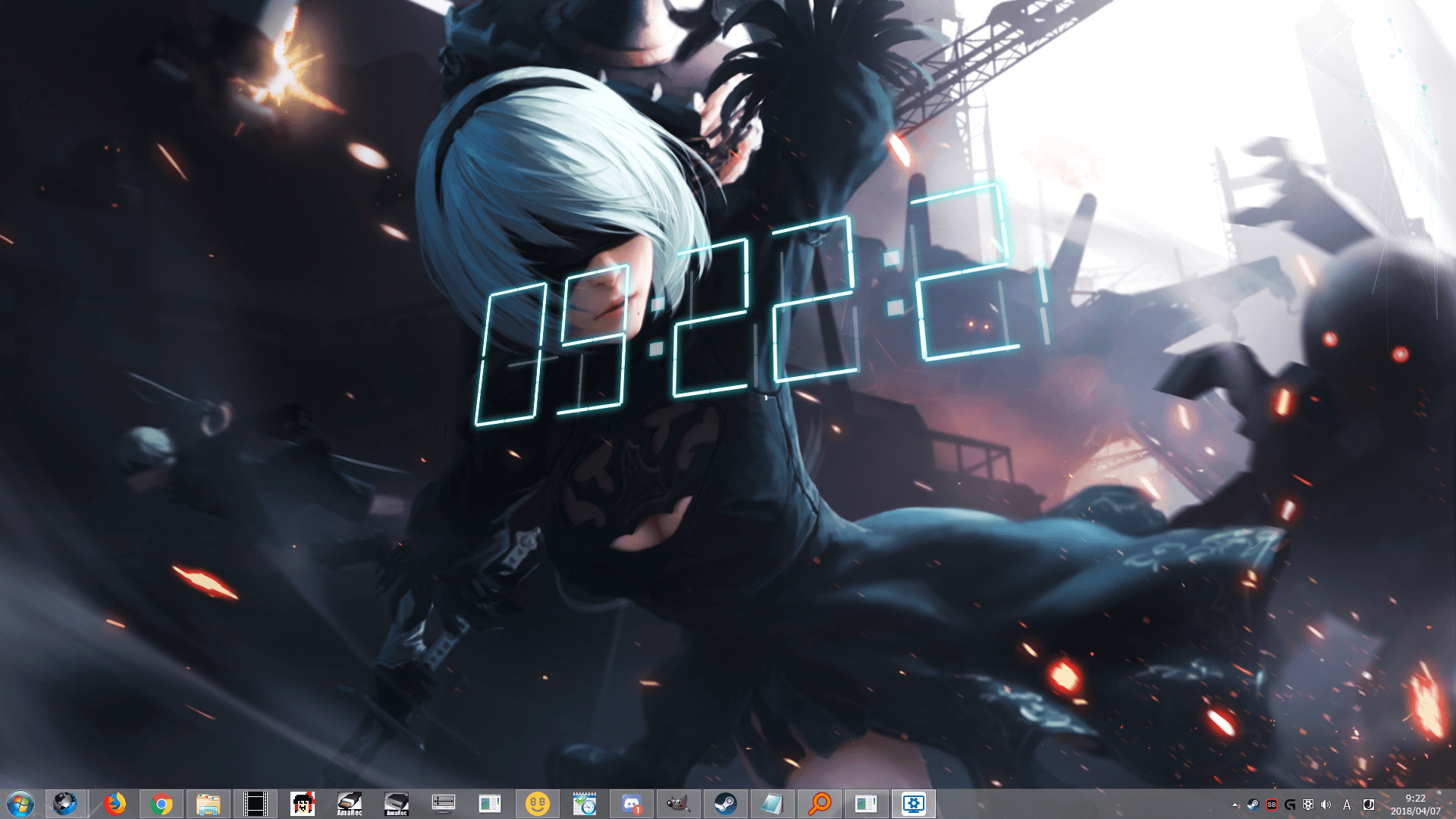Open Discord with notification badge

click(632, 804)
